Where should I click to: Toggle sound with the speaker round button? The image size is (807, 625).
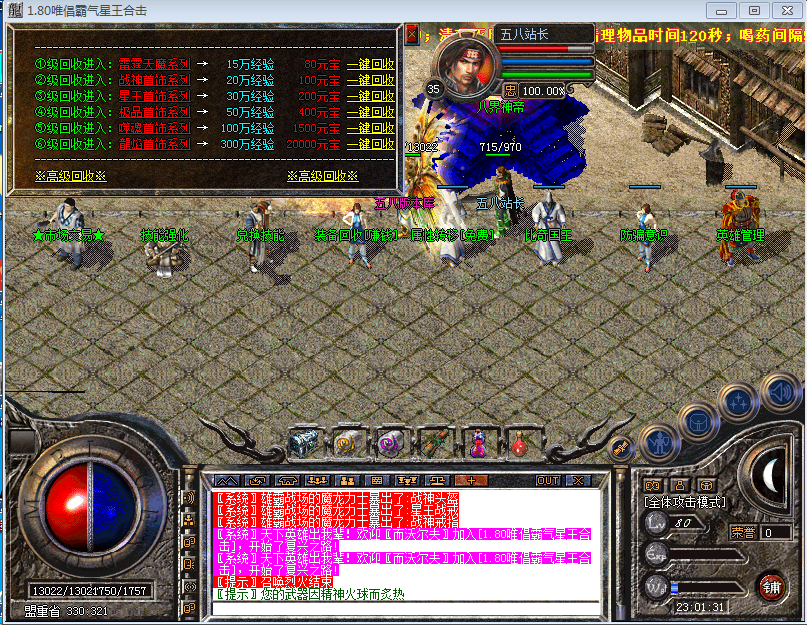tap(780, 392)
